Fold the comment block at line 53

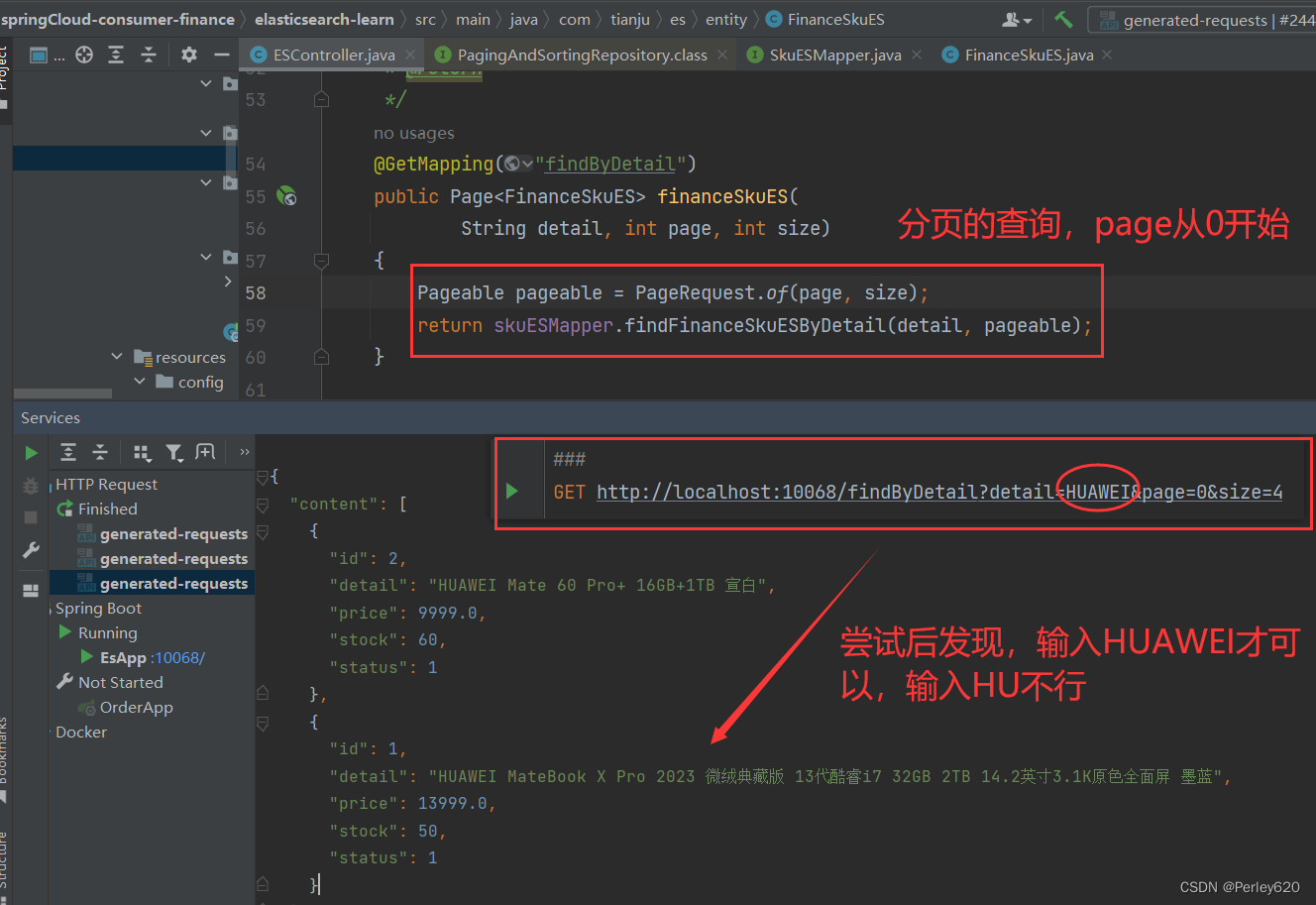321,99
